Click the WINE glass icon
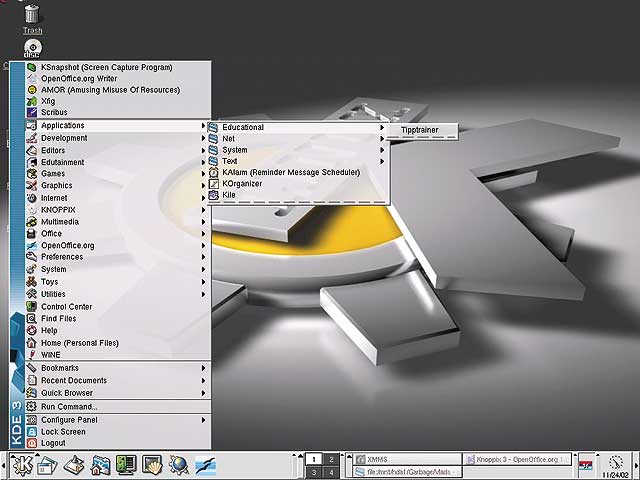The width and height of the screenshot is (640, 480). (31, 355)
